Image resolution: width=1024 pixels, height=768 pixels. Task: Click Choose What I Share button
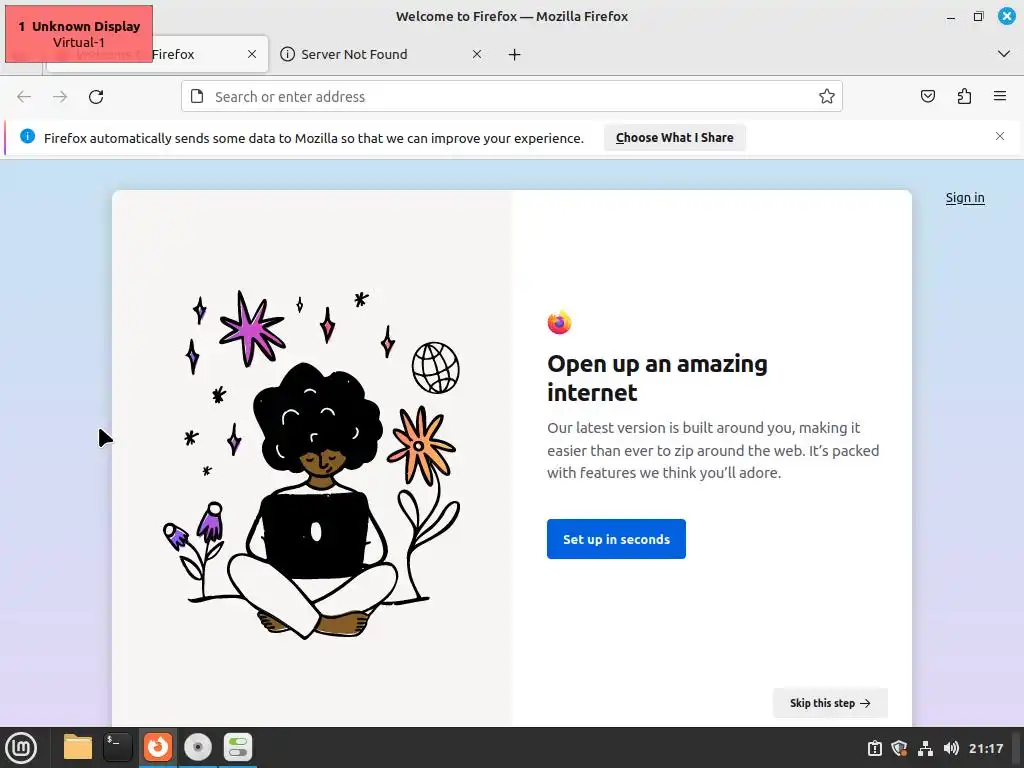(675, 138)
